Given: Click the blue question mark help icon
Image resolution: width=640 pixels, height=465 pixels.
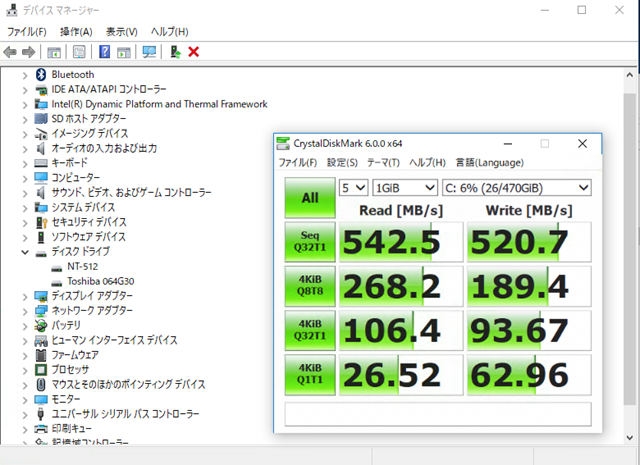Looking at the screenshot, I should pos(104,51).
